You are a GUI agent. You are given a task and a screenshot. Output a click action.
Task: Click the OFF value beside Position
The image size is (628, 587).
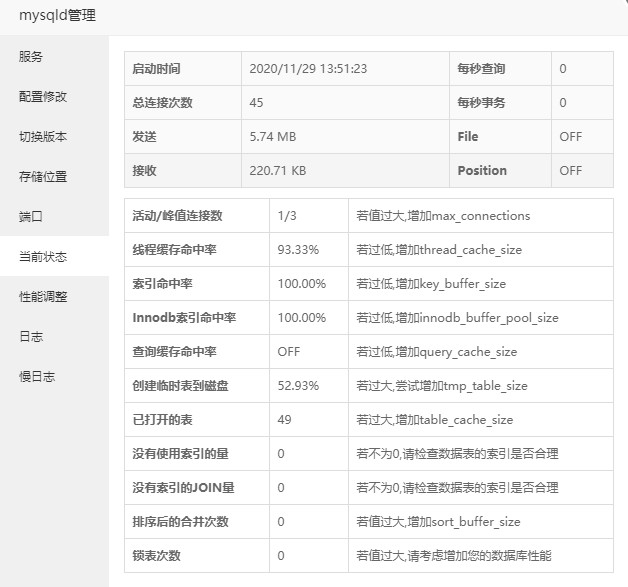click(571, 171)
